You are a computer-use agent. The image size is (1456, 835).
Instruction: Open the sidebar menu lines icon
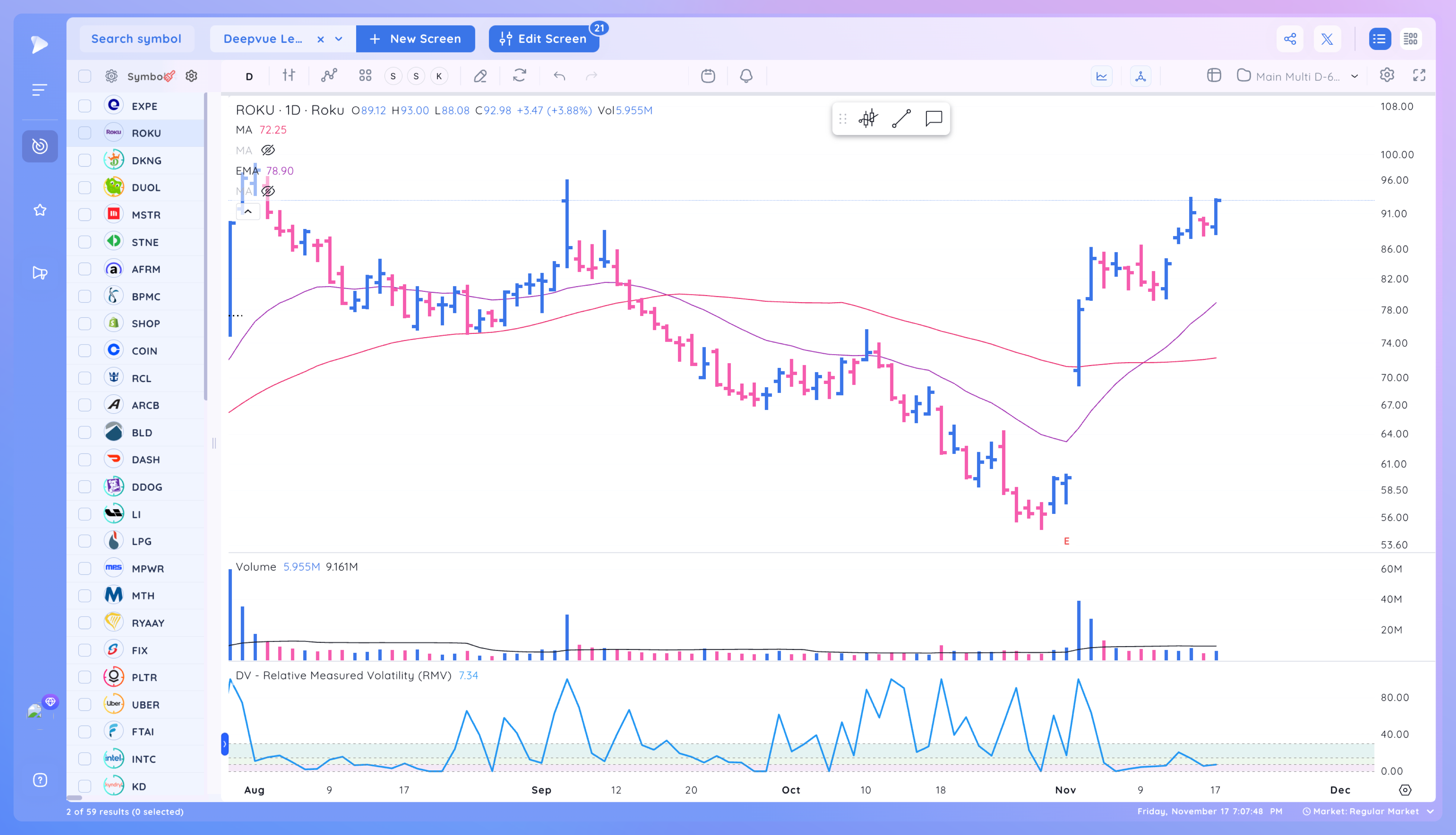[40, 90]
